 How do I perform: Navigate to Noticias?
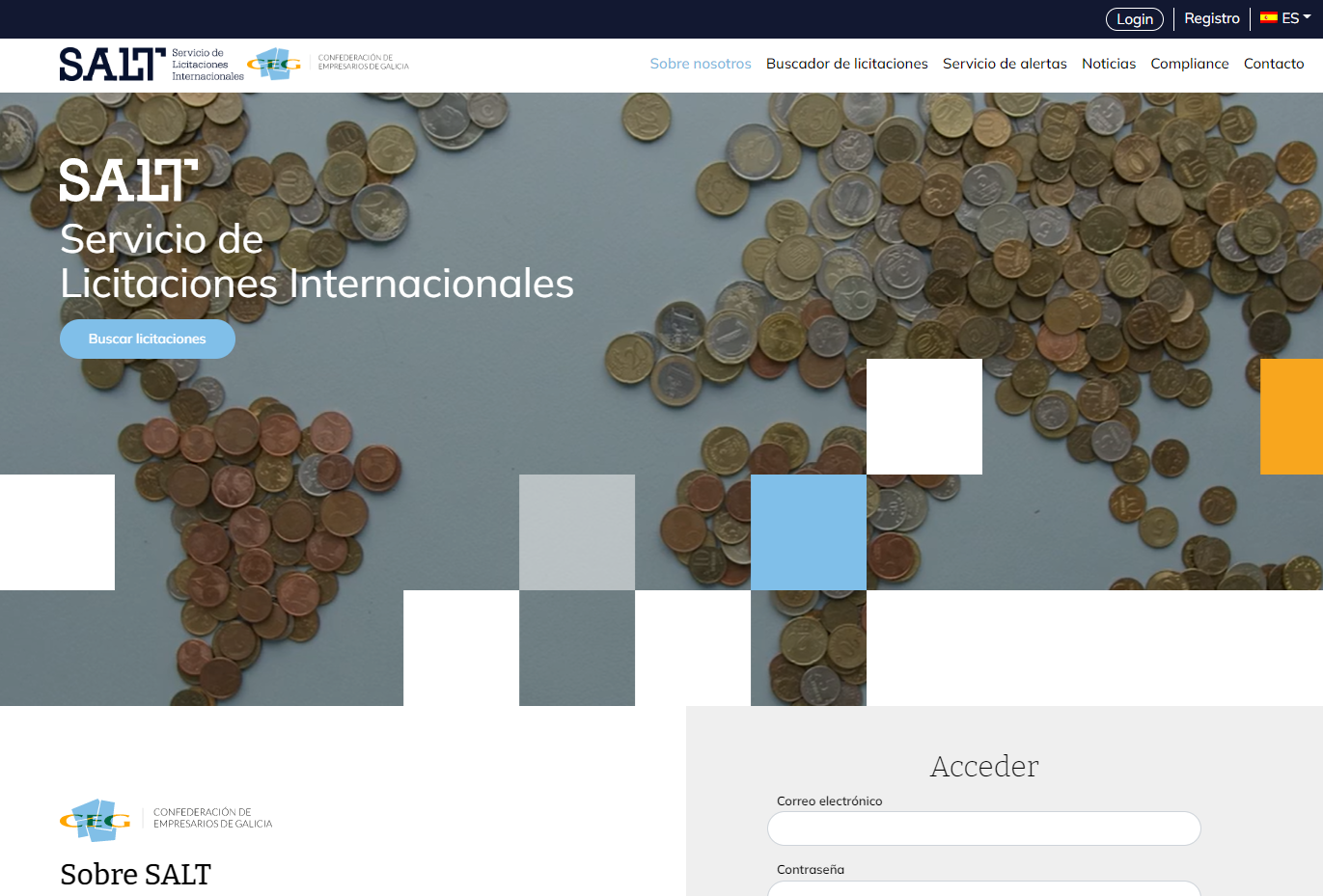click(x=1109, y=64)
